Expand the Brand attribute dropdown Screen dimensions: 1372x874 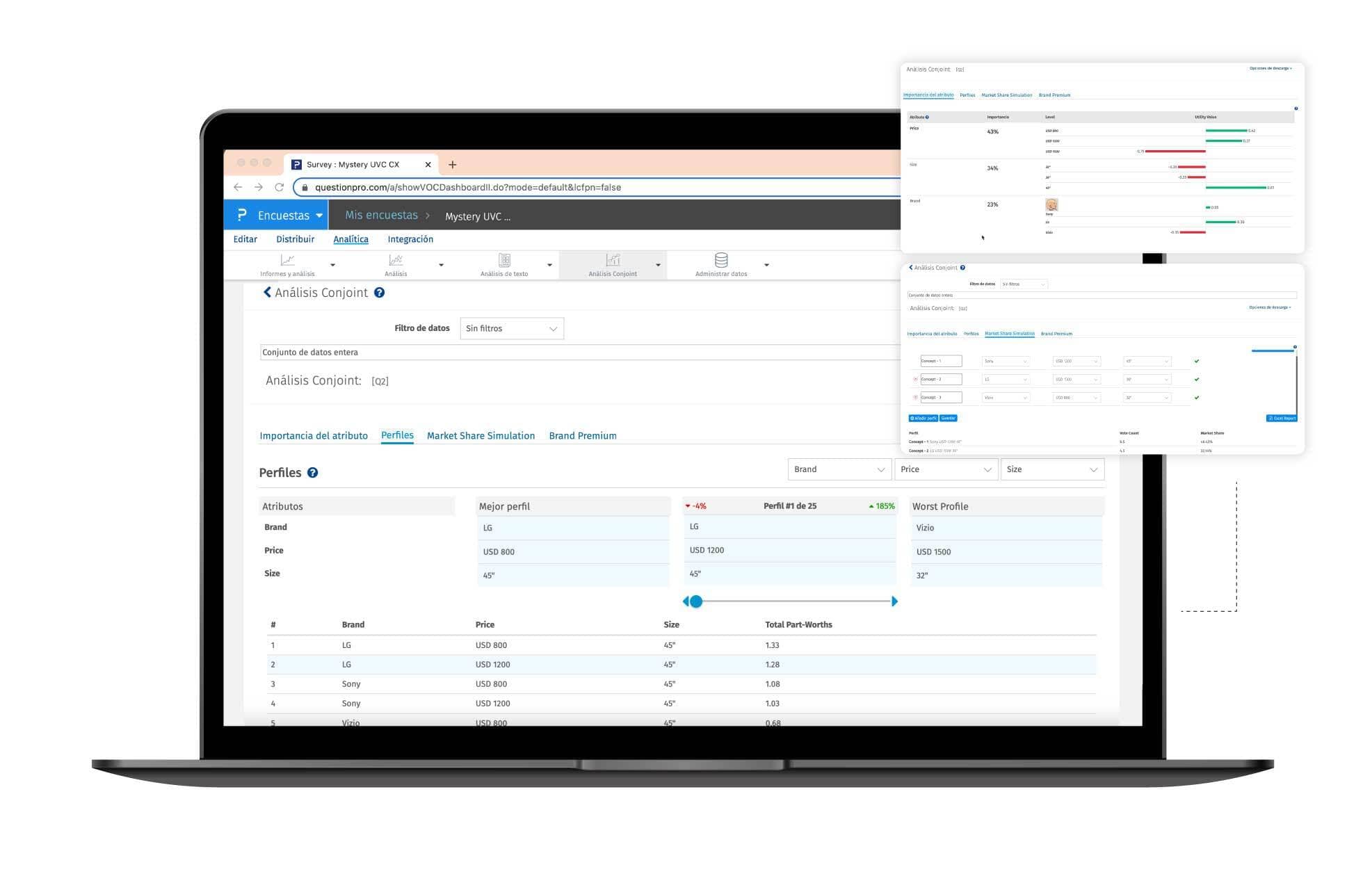[x=839, y=470]
